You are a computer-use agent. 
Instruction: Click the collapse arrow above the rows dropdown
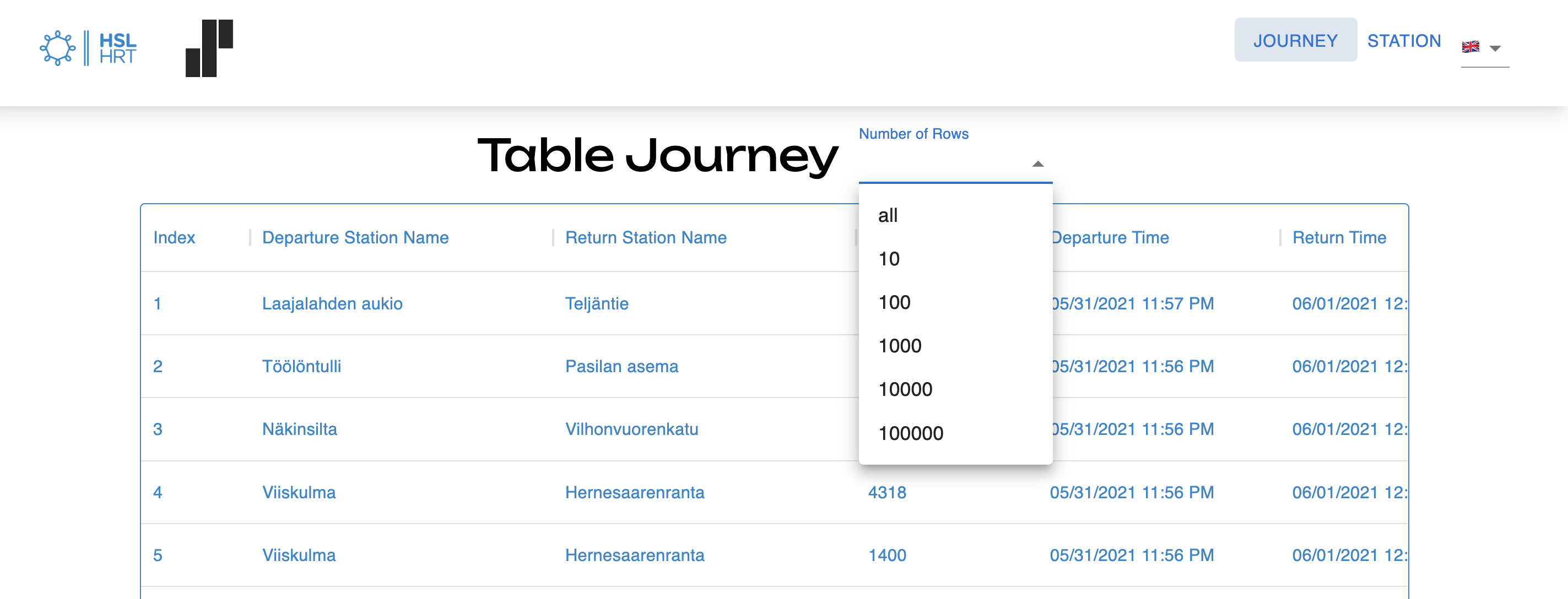pyautogui.click(x=1038, y=163)
